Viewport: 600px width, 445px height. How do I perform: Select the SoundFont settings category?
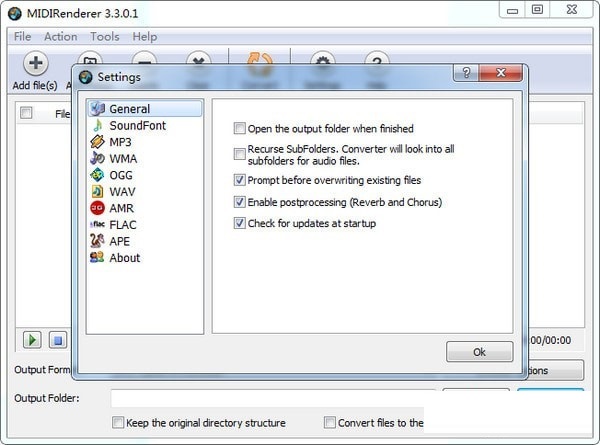coord(137,126)
